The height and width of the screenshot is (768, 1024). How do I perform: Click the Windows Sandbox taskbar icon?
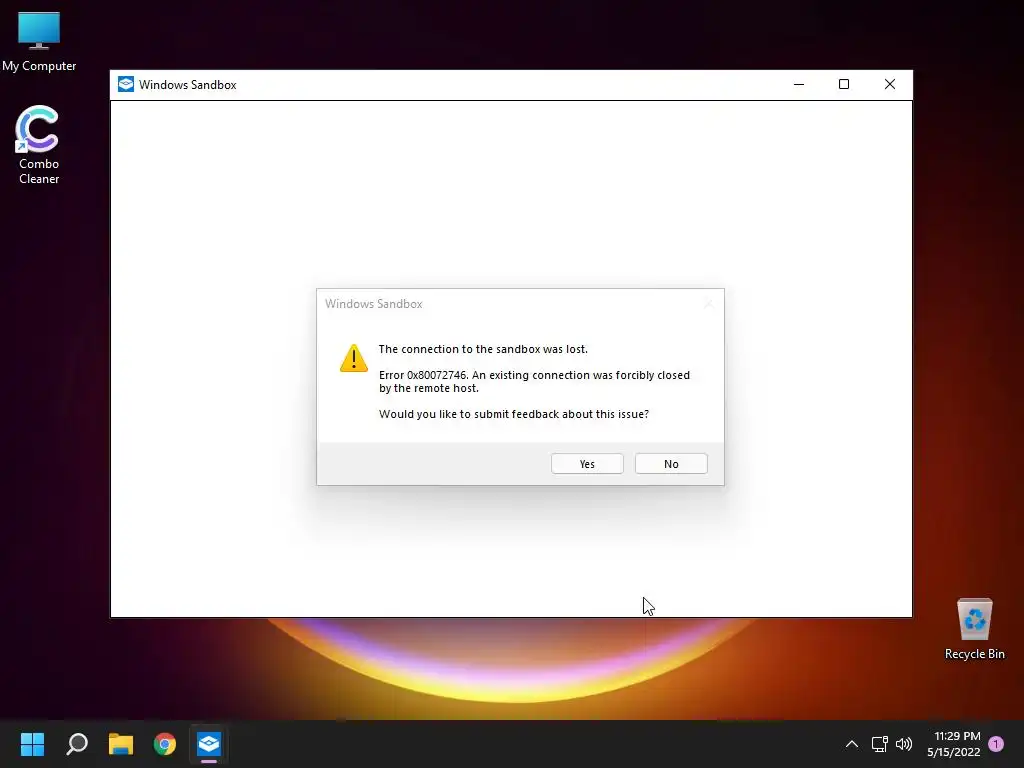[x=209, y=744]
